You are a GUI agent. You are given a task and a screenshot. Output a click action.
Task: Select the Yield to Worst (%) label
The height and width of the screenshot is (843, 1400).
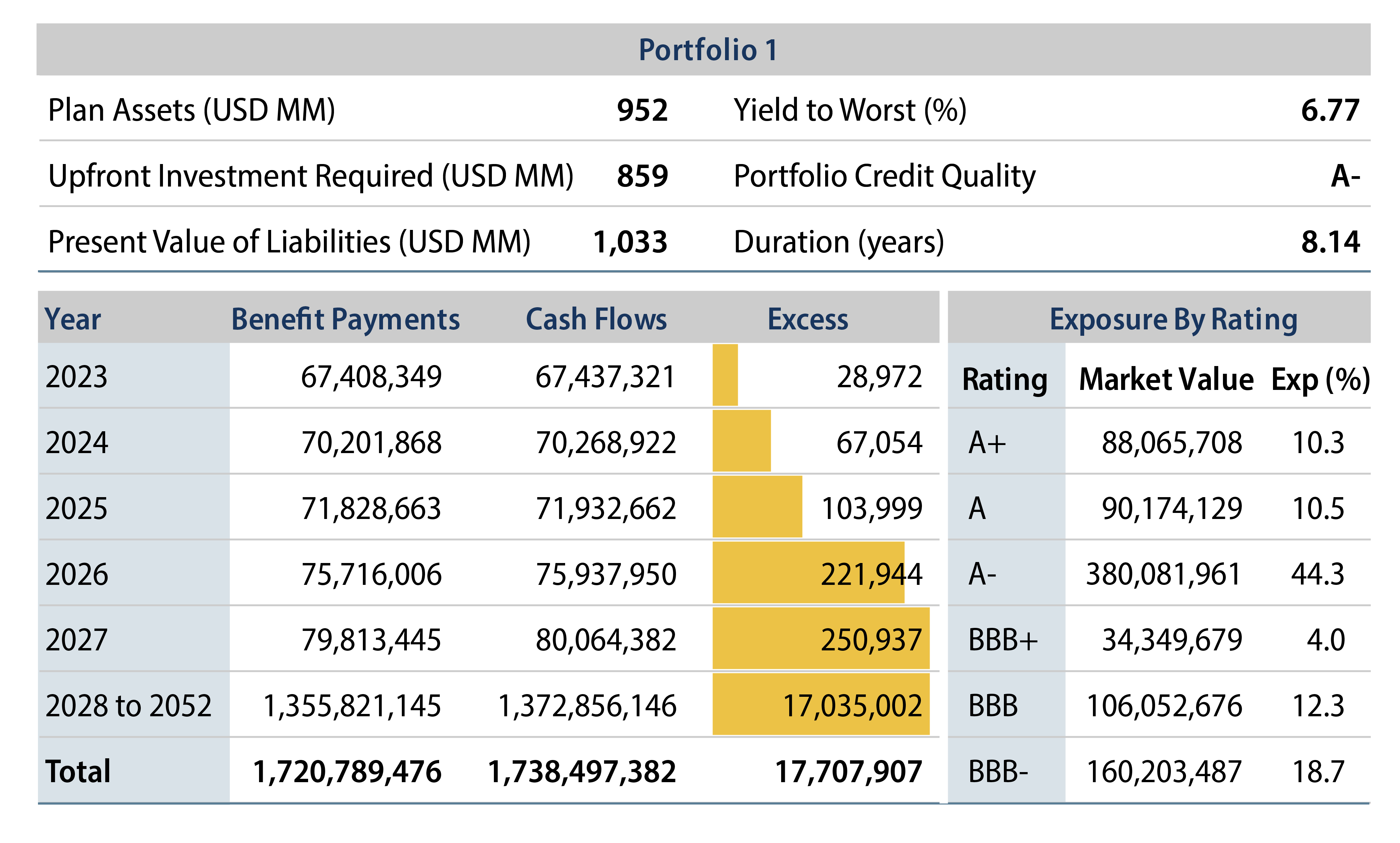[850, 110]
